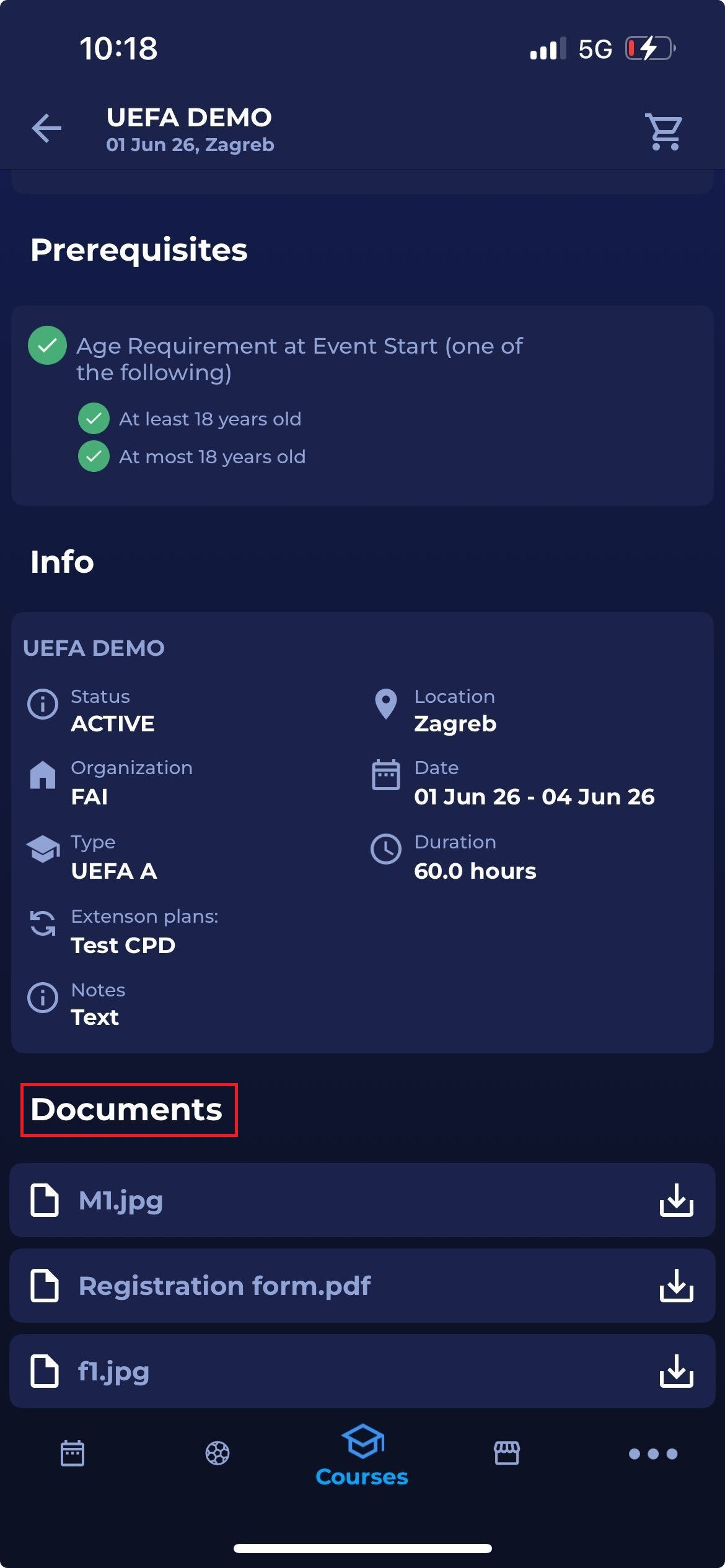The width and height of the screenshot is (725, 1568).
Task: Tap the Documents section heading
Action: coord(127,1109)
